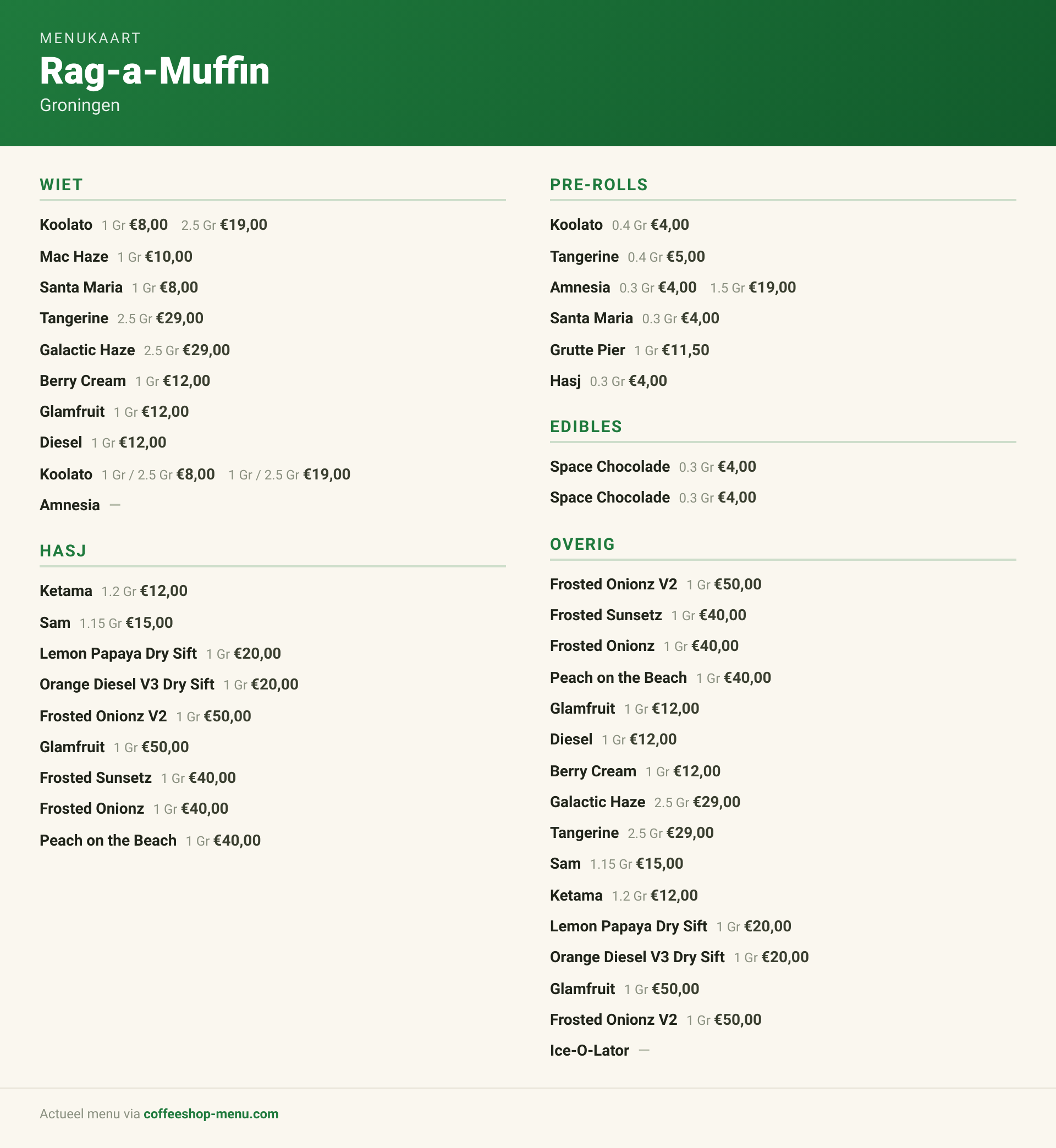Viewport: 1056px width, 1148px height.
Task: Select the '1.5 Gr' Amnesia pre-roll size
Action: pos(728,288)
